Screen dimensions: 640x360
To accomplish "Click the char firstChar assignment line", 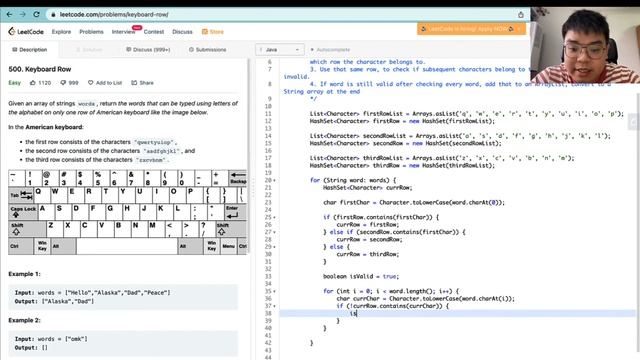I will pyautogui.click(x=414, y=202).
